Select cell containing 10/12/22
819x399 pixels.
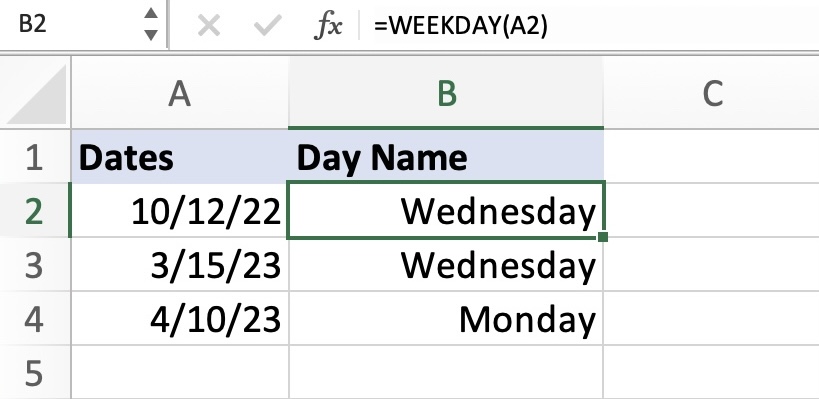[x=180, y=210]
